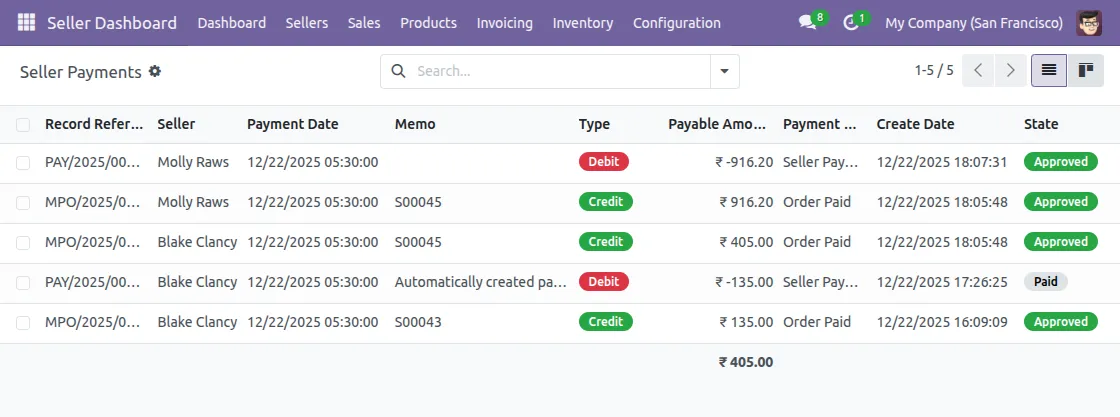Switch to list view icon

pyautogui.click(x=1049, y=71)
